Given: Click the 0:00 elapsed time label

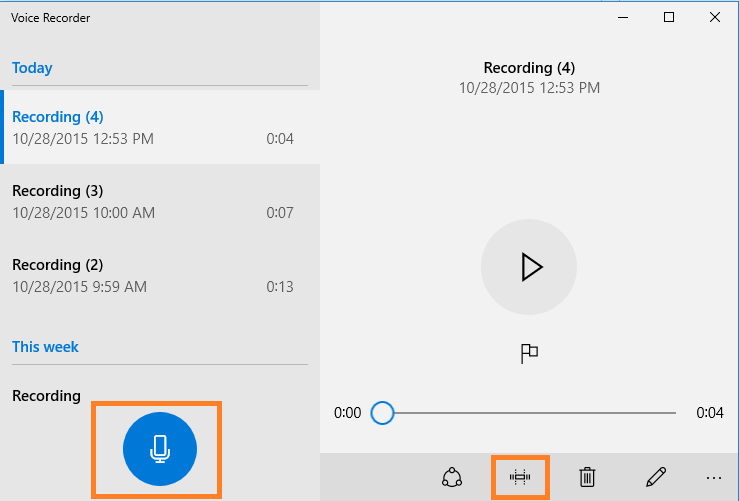Looking at the screenshot, I should click(347, 413).
